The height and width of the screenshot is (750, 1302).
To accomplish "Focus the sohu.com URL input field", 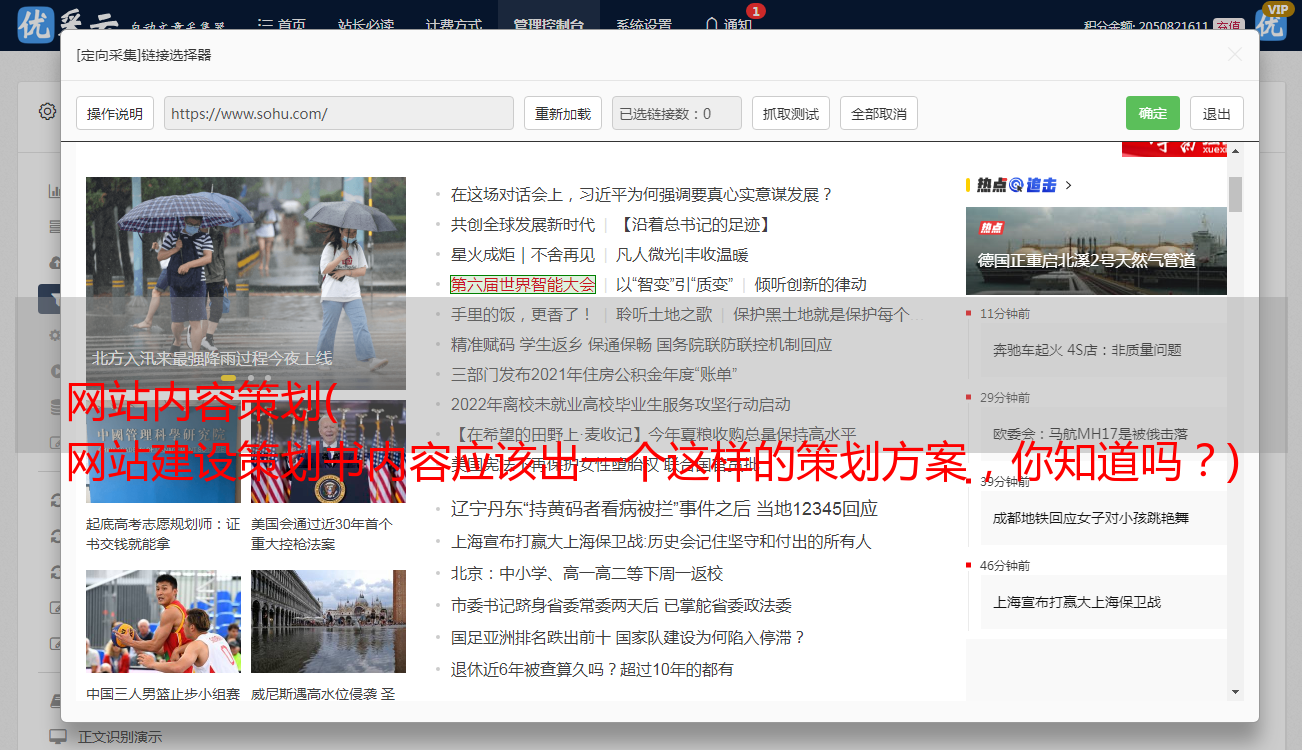I will [x=338, y=114].
